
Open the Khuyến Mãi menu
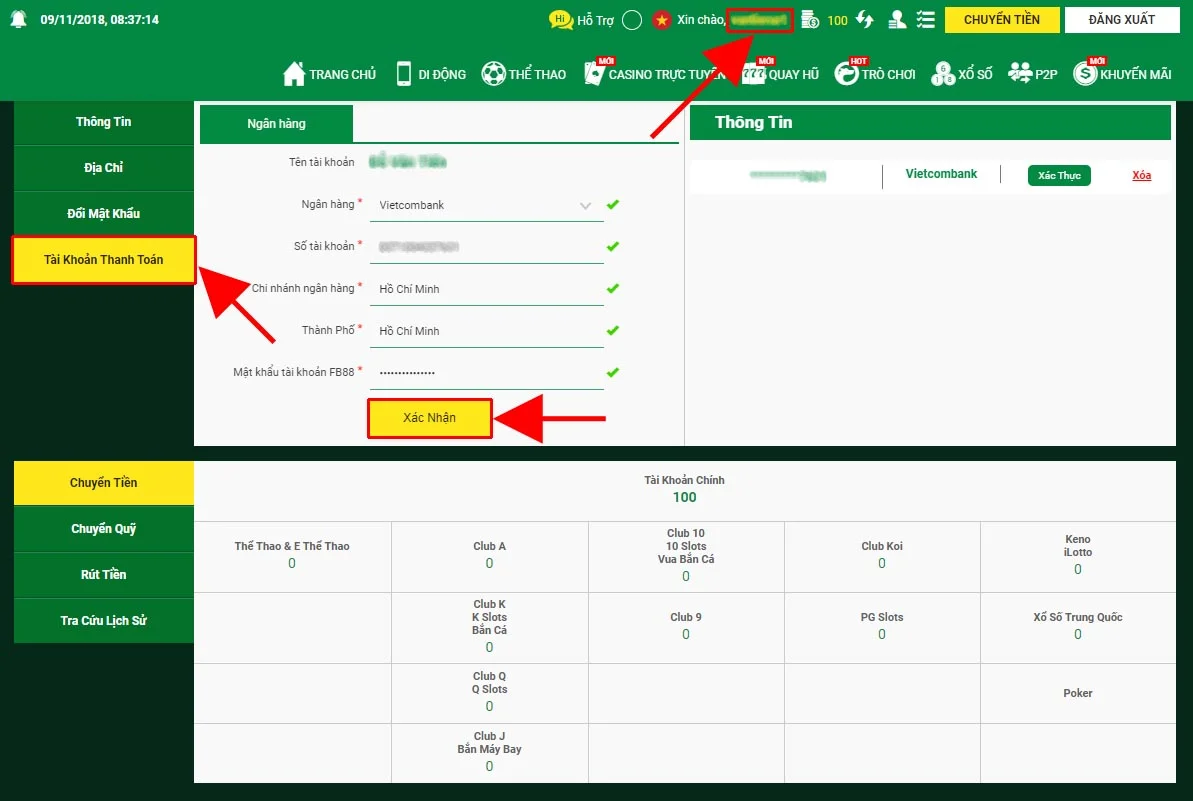click(x=1122, y=74)
